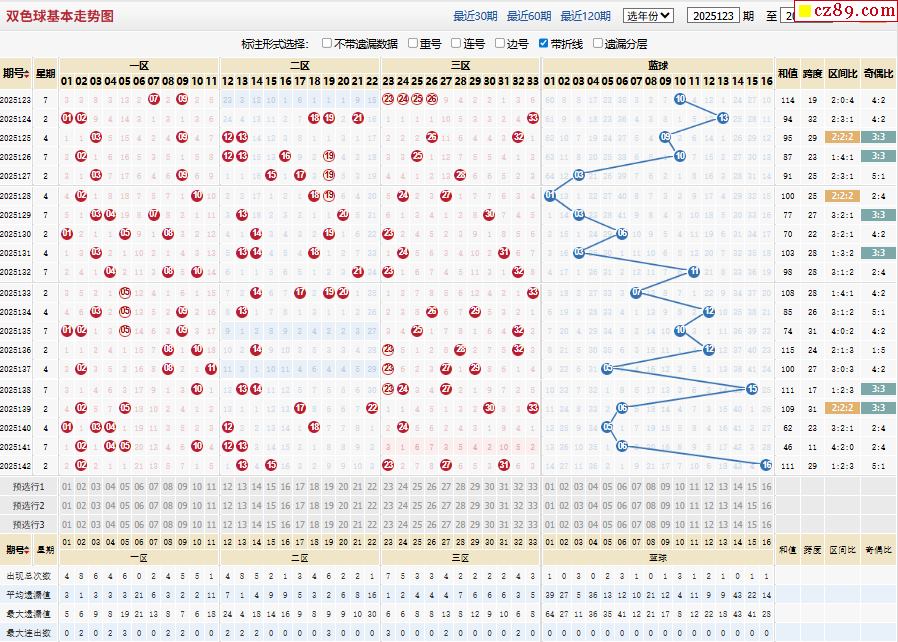
Task: Open the 选年份 year dropdown
Action: [649, 16]
